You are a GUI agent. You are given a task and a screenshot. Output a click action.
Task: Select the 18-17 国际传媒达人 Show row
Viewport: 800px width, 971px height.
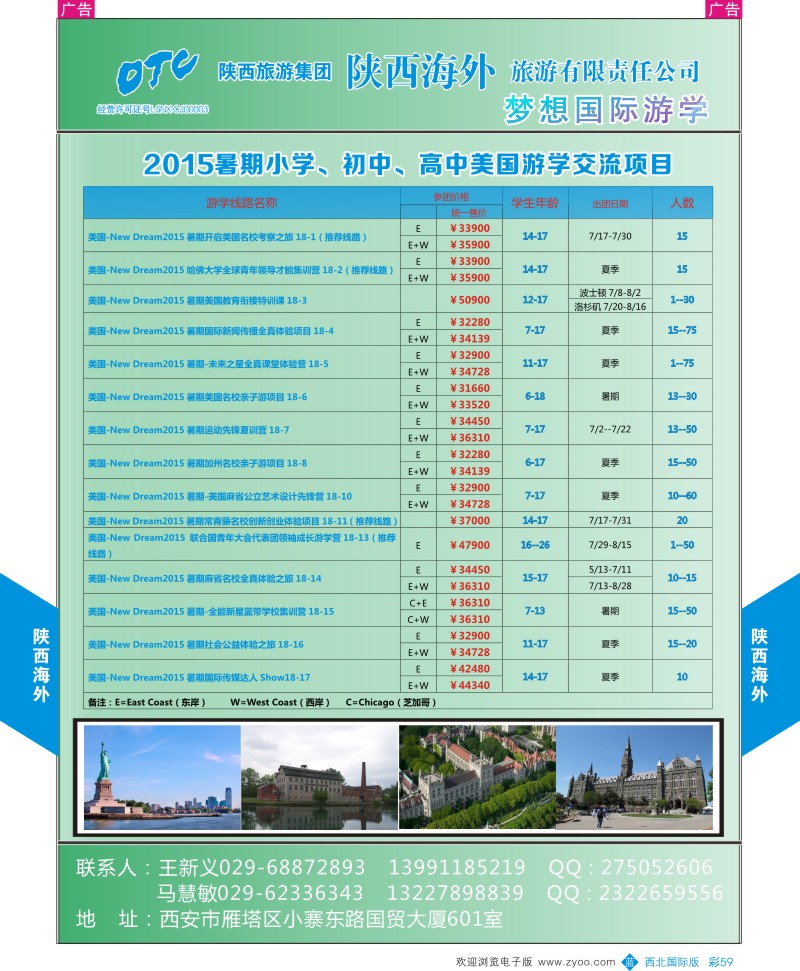click(x=398, y=677)
